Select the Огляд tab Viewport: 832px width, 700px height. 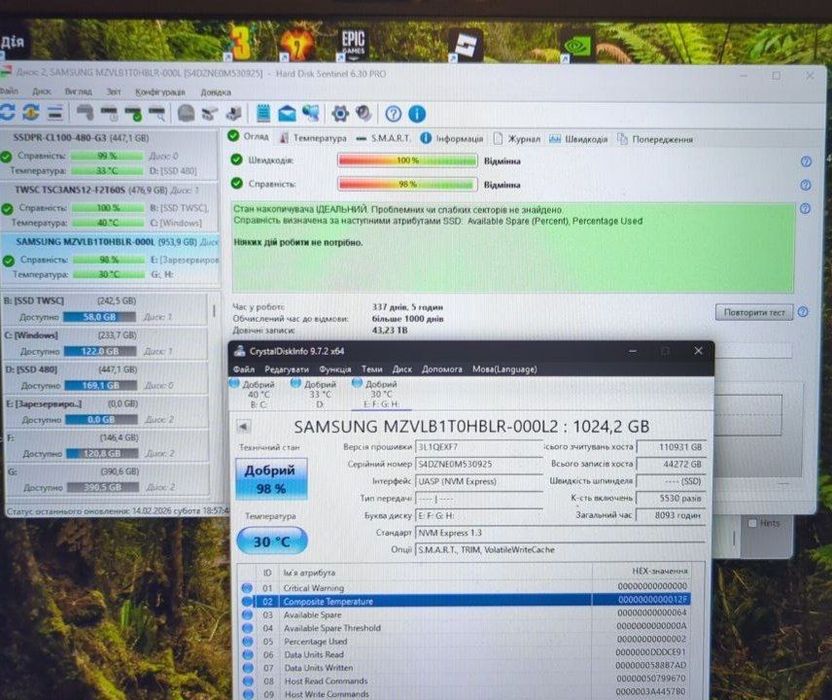[249, 136]
